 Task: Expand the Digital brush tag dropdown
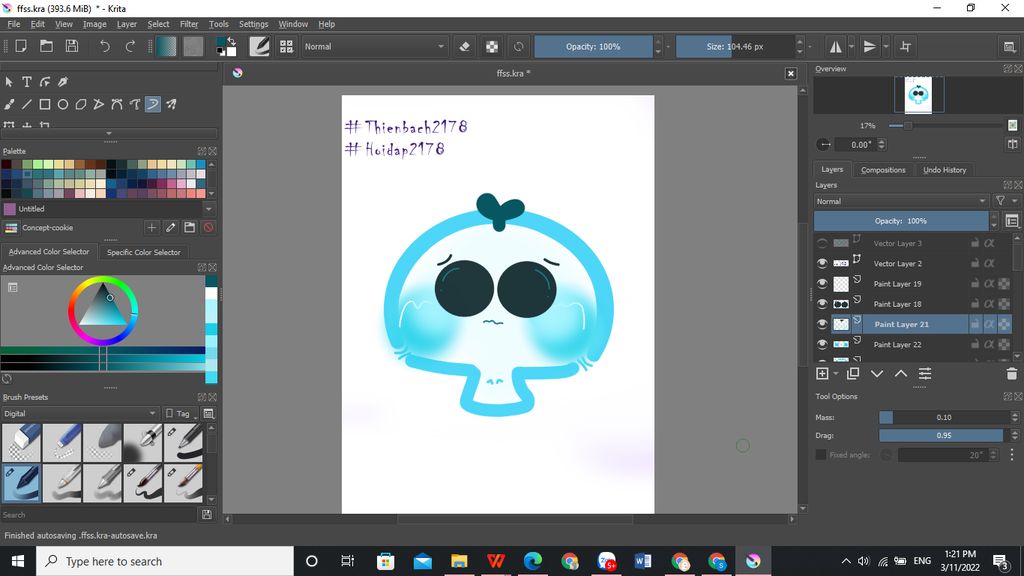[79, 413]
